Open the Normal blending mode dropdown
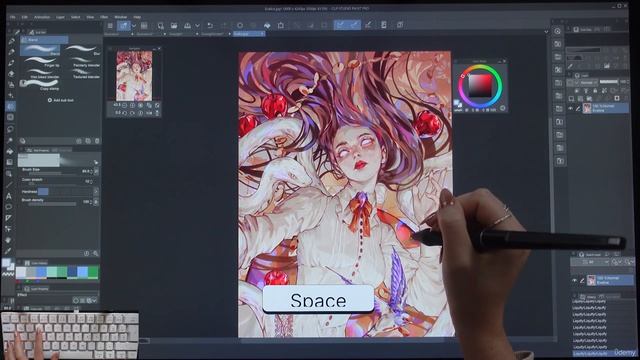 [587, 82]
